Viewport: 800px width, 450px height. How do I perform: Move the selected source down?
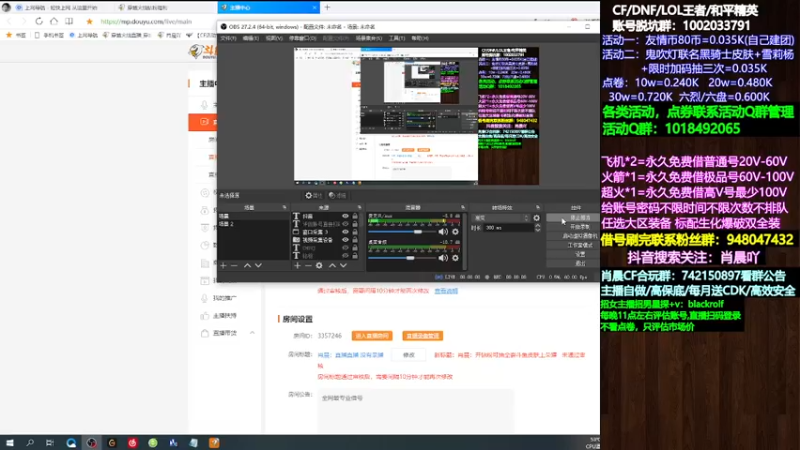[343, 265]
